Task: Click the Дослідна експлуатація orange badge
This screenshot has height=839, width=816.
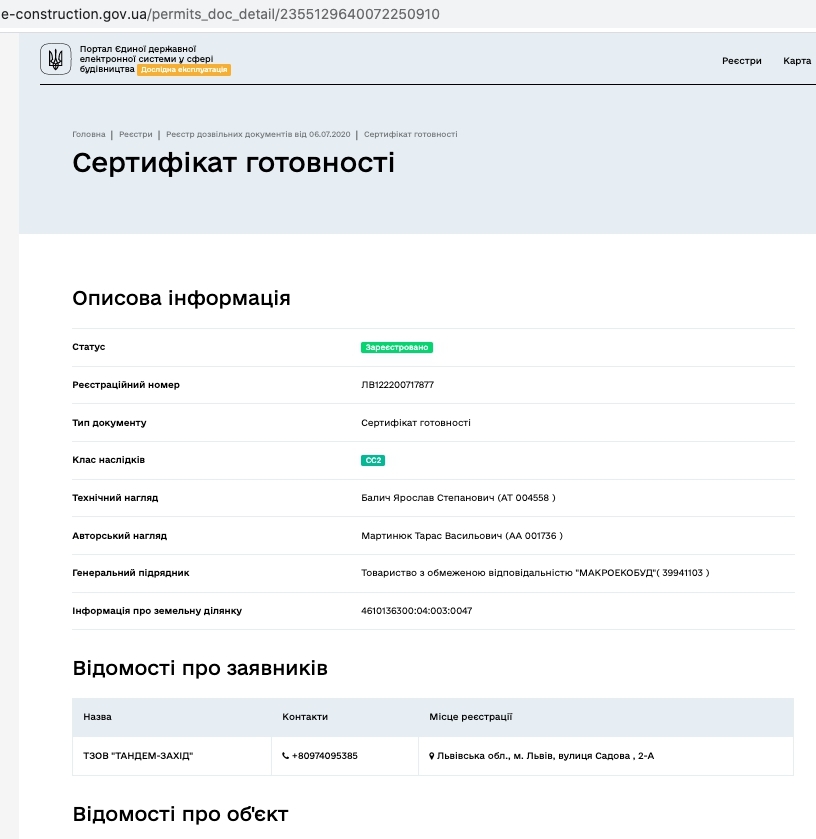Action: (184, 70)
